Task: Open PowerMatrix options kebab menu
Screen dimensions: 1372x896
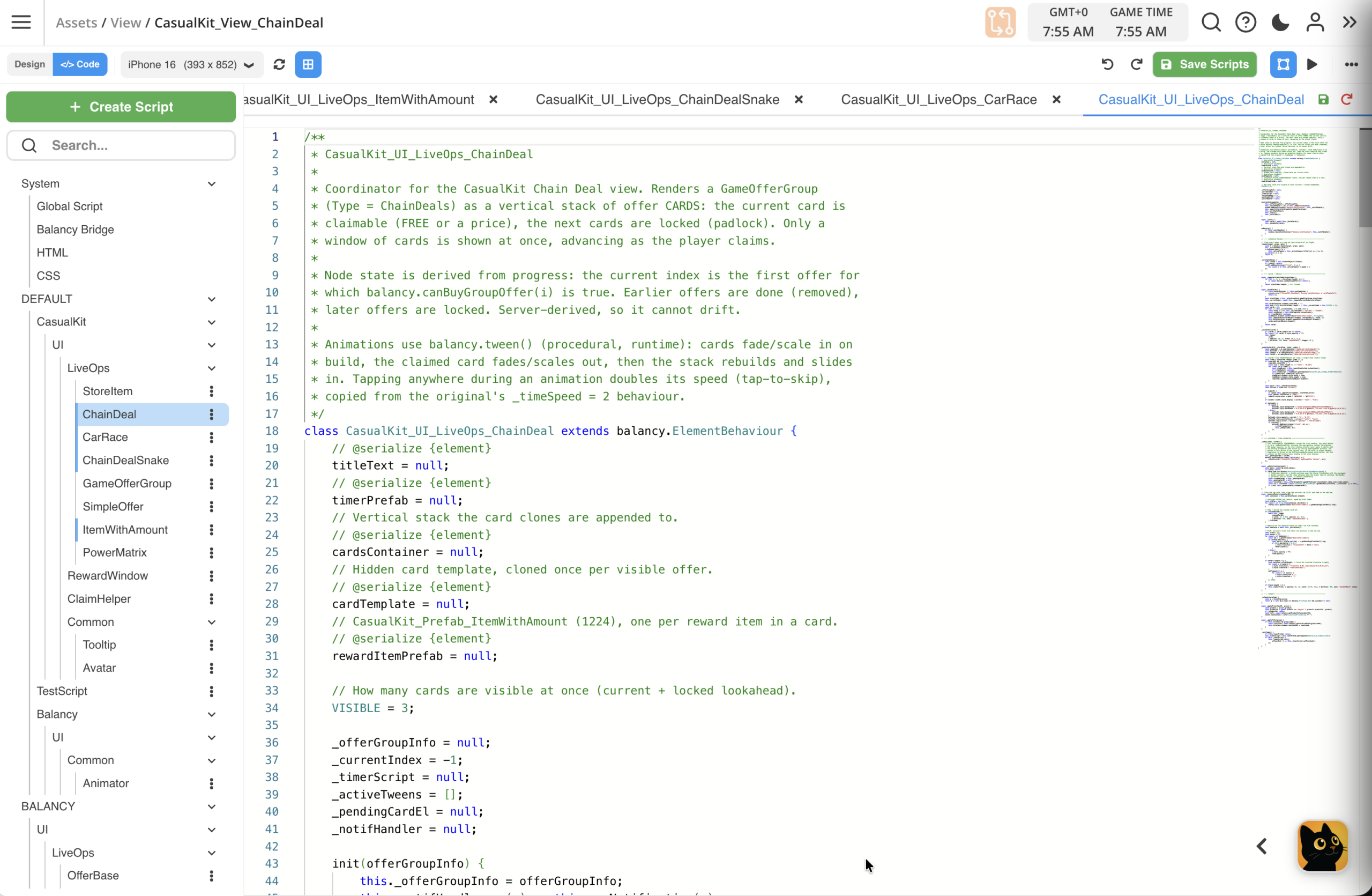Action: coord(212,553)
